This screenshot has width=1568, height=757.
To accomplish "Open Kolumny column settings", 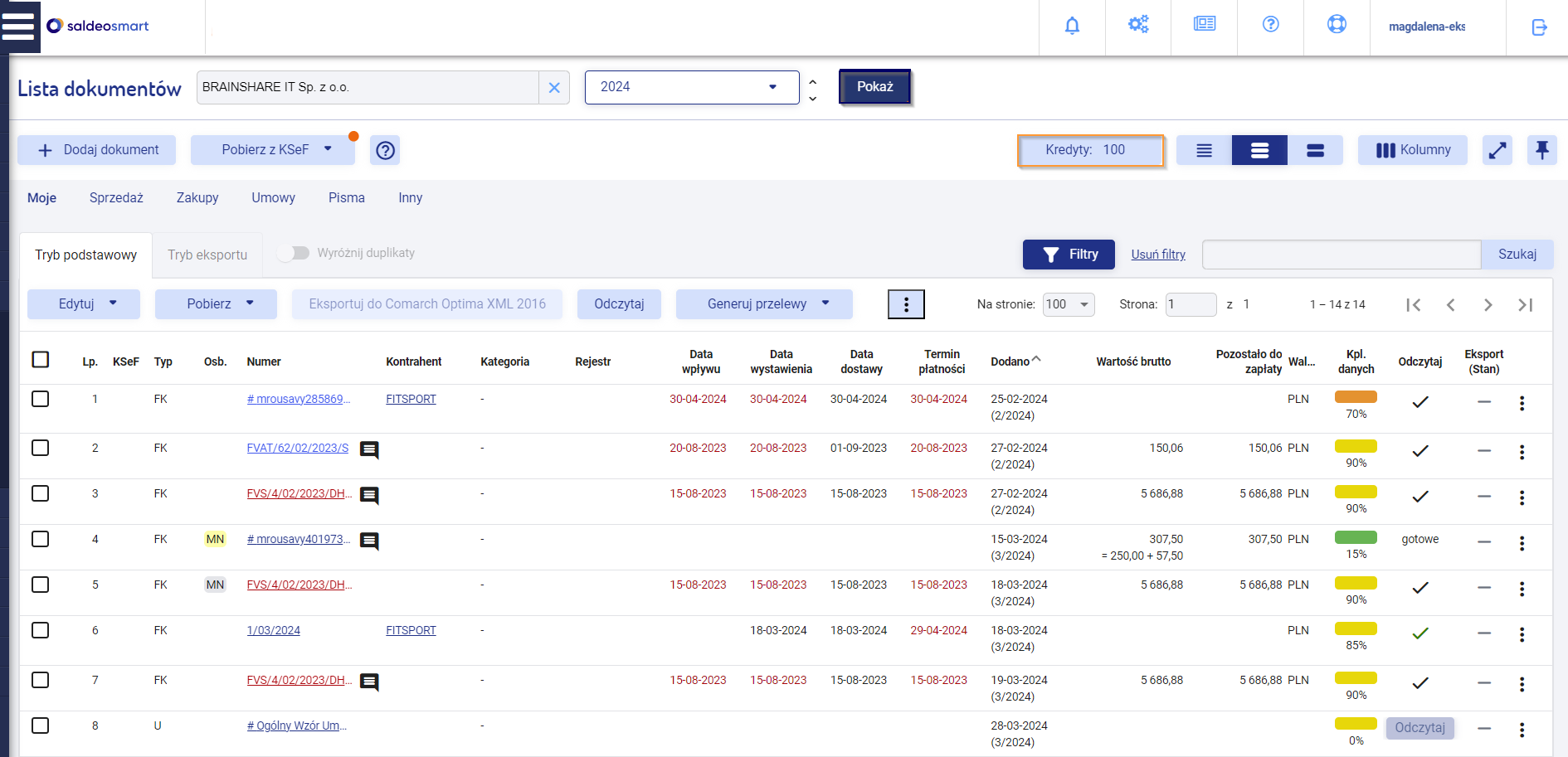I will coord(1413,150).
